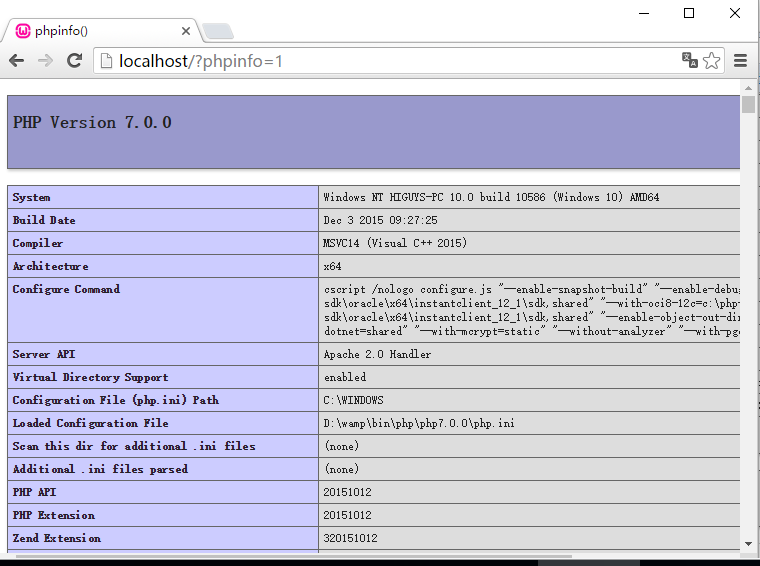
Task: Go back with the browser back arrow
Action: pyautogui.click(x=16, y=61)
